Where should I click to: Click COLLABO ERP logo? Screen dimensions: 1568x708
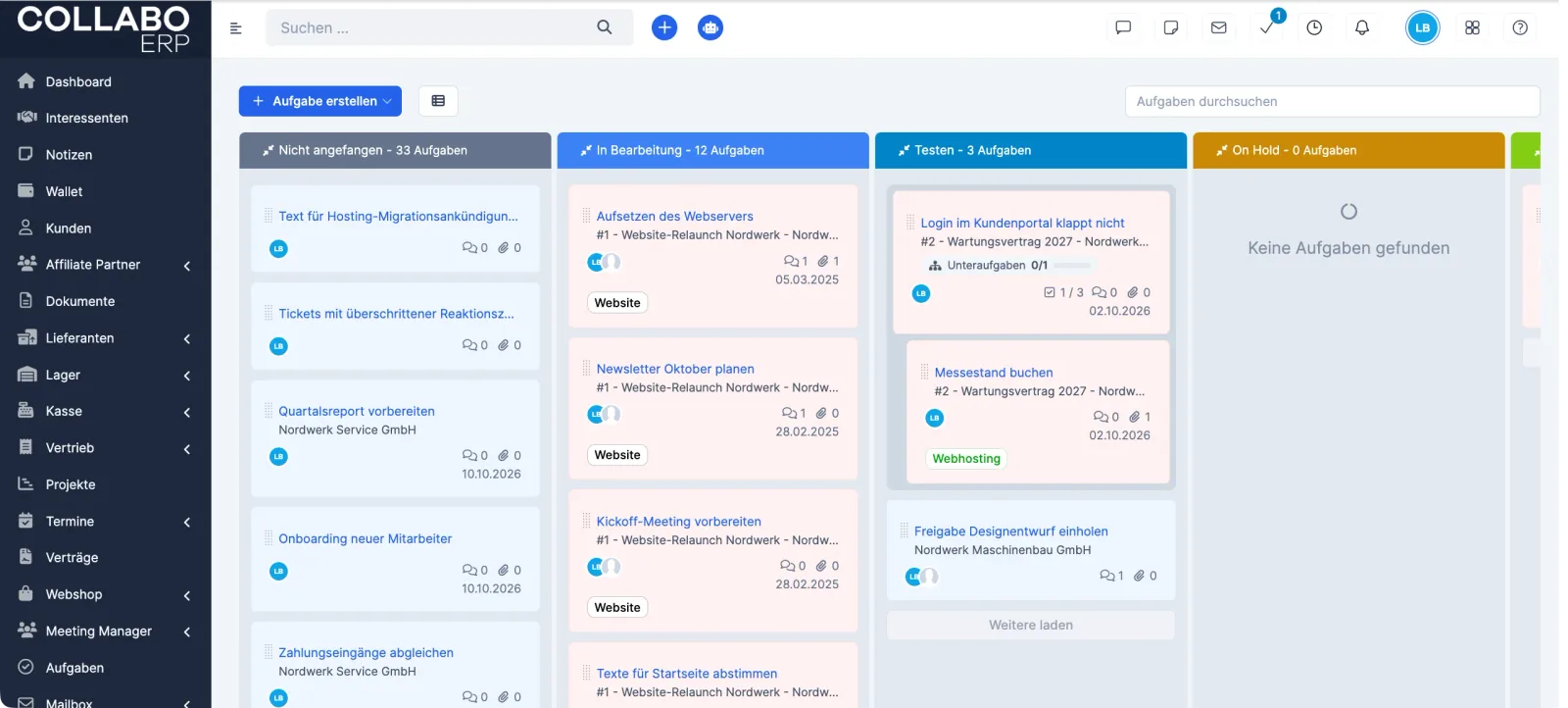(x=104, y=28)
